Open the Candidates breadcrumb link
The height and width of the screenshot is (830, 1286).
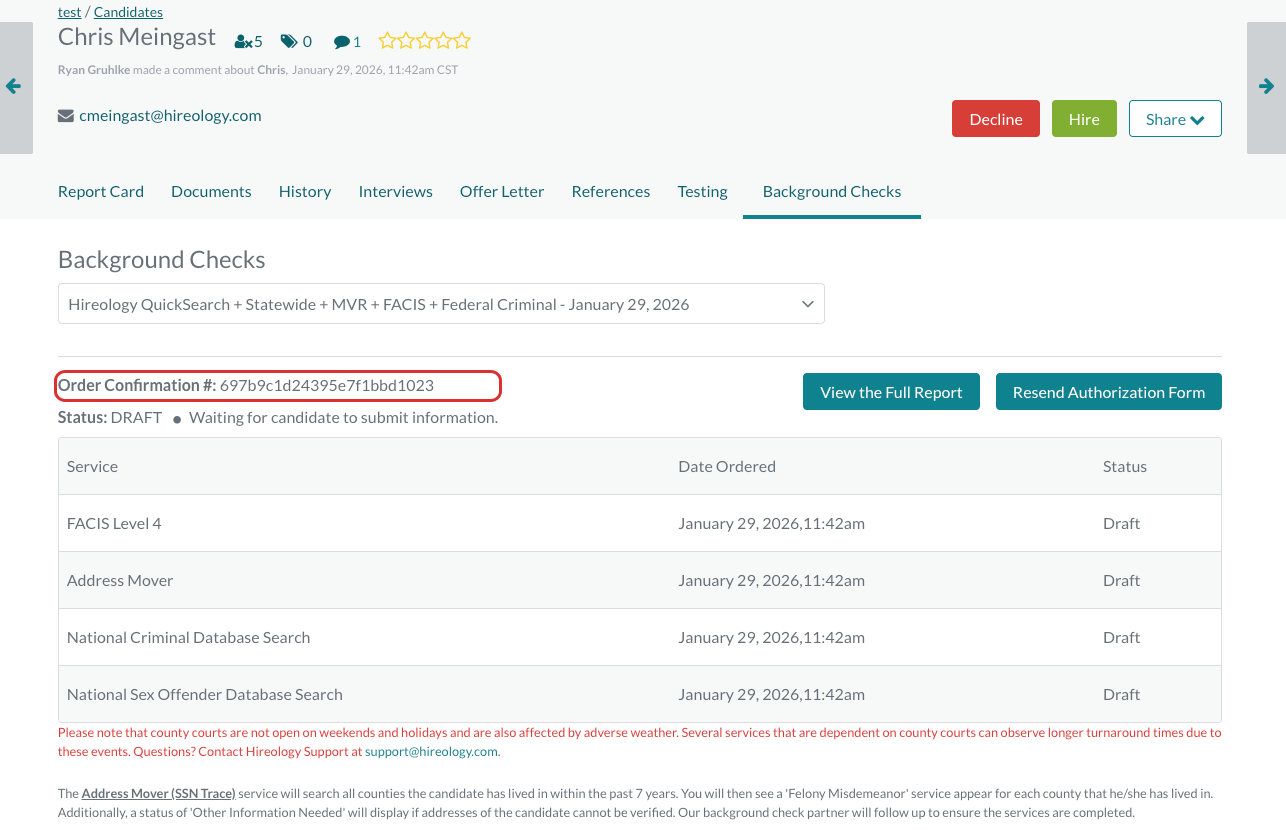point(128,12)
